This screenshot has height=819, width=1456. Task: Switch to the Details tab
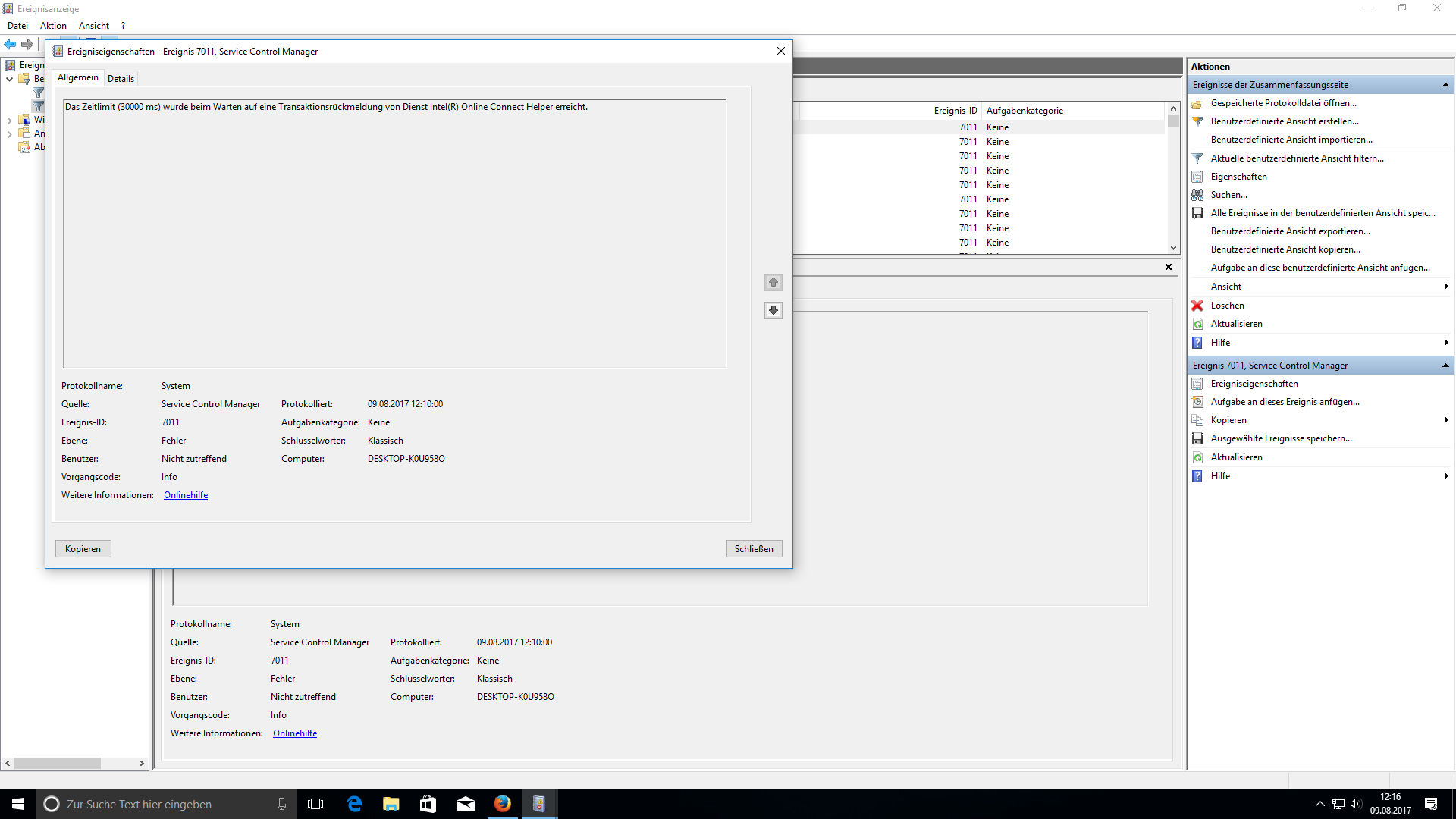(x=121, y=79)
